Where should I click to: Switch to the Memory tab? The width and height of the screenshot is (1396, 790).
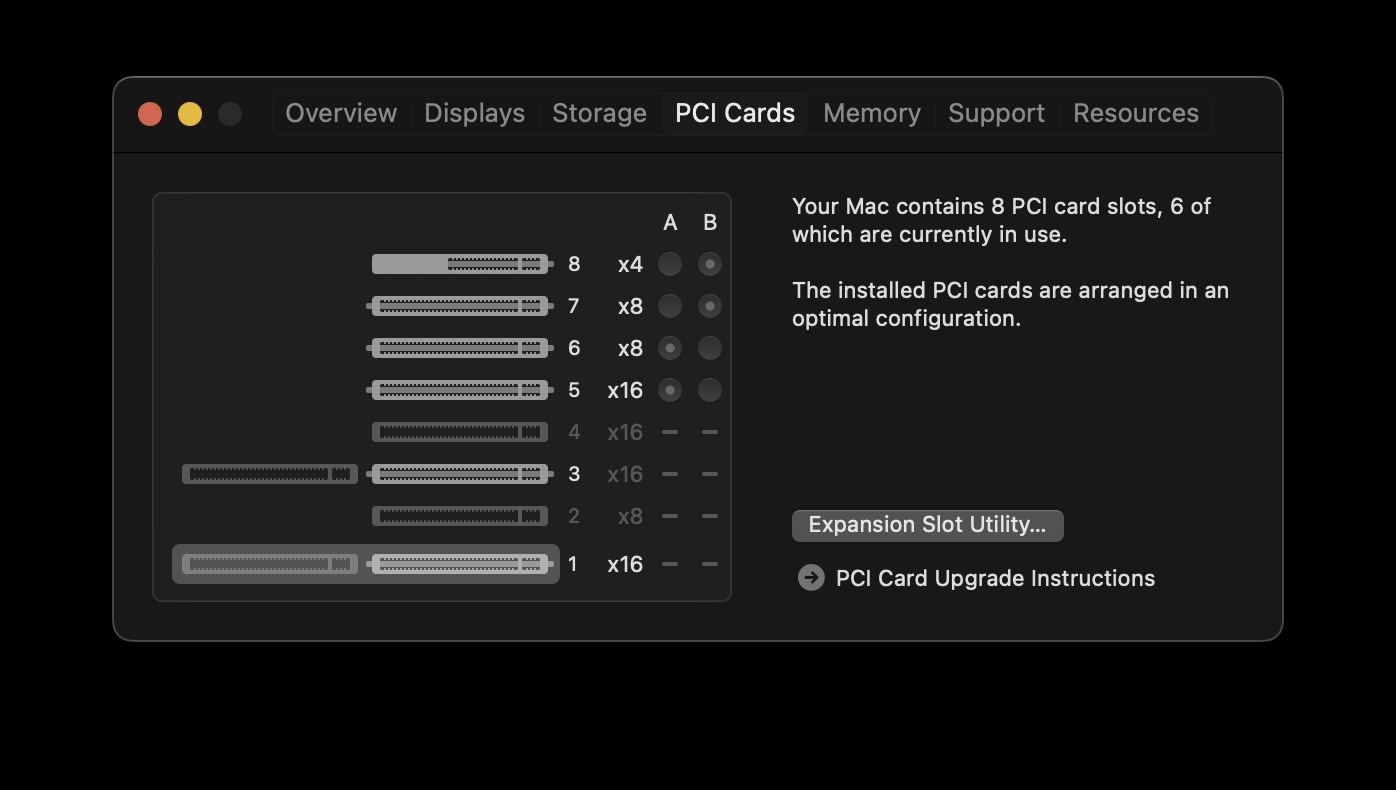coord(872,113)
